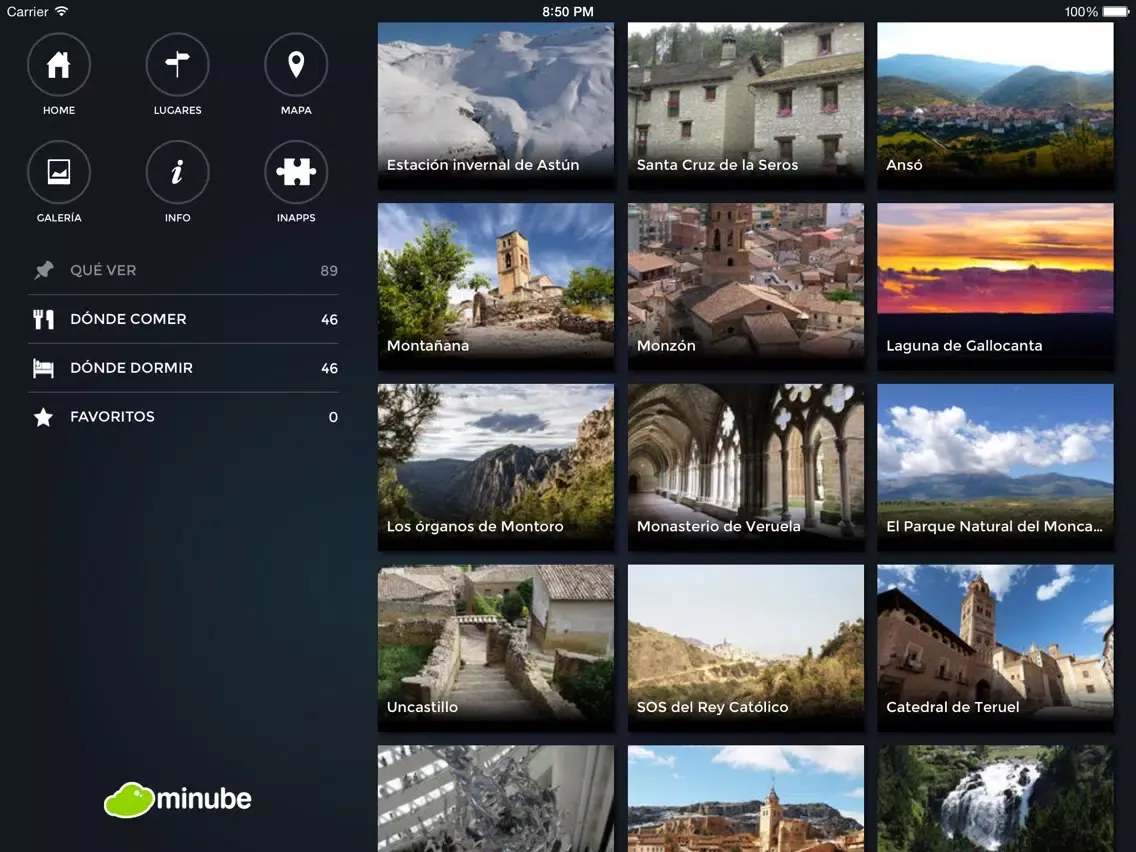The image size is (1136, 852).
Task: Open the Monzón place card
Action: pyautogui.click(x=746, y=287)
